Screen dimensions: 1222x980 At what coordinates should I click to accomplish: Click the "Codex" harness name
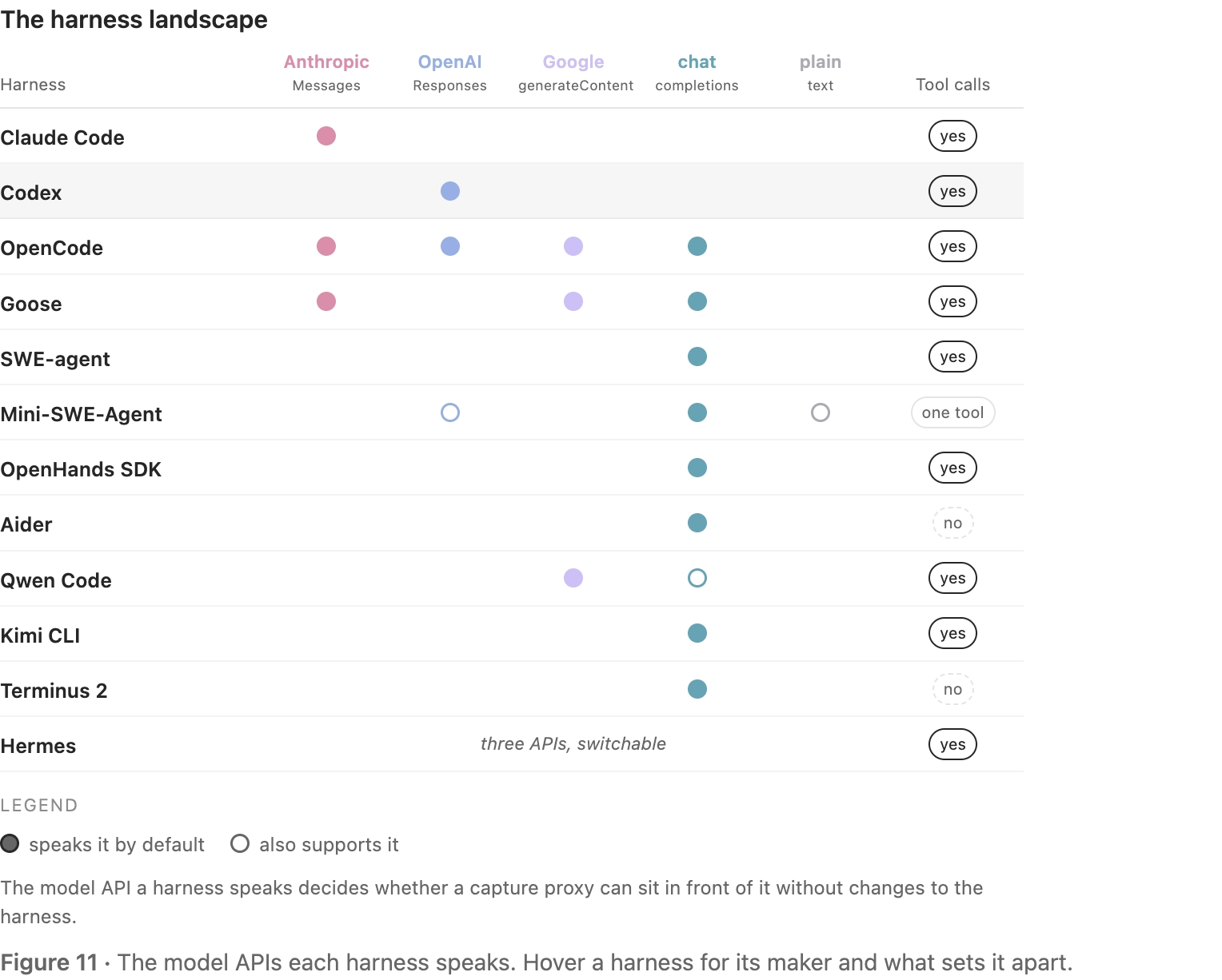pos(31,193)
